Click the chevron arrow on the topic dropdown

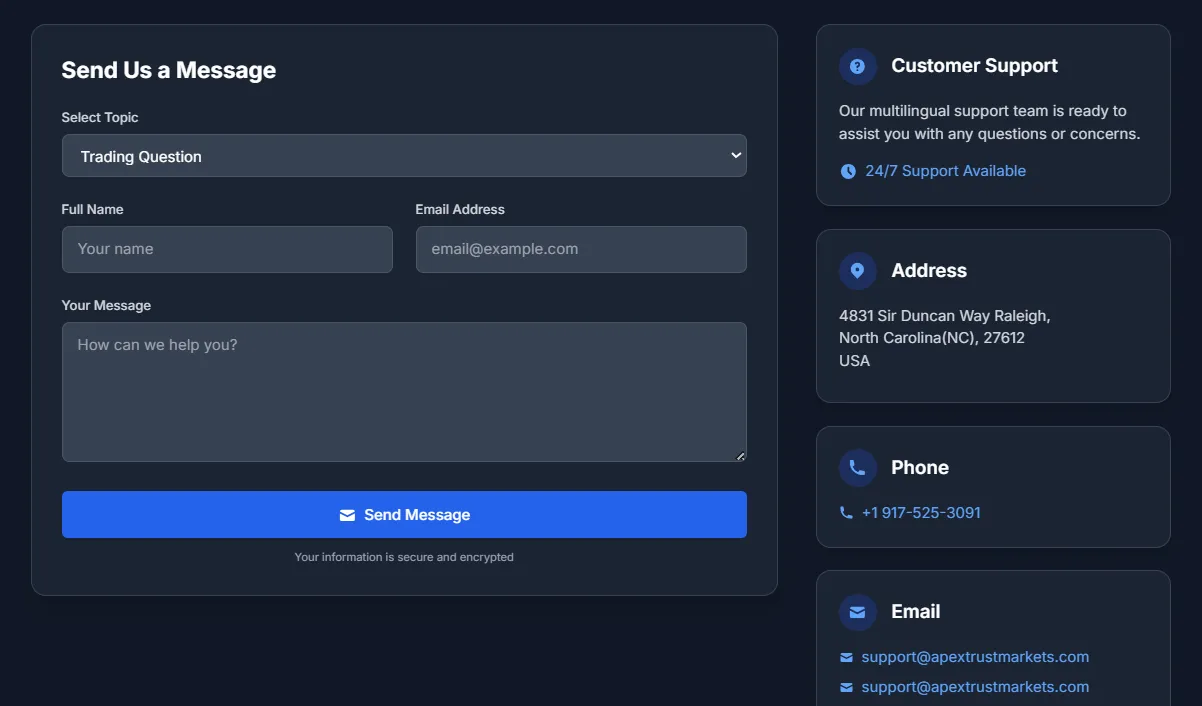click(x=736, y=156)
